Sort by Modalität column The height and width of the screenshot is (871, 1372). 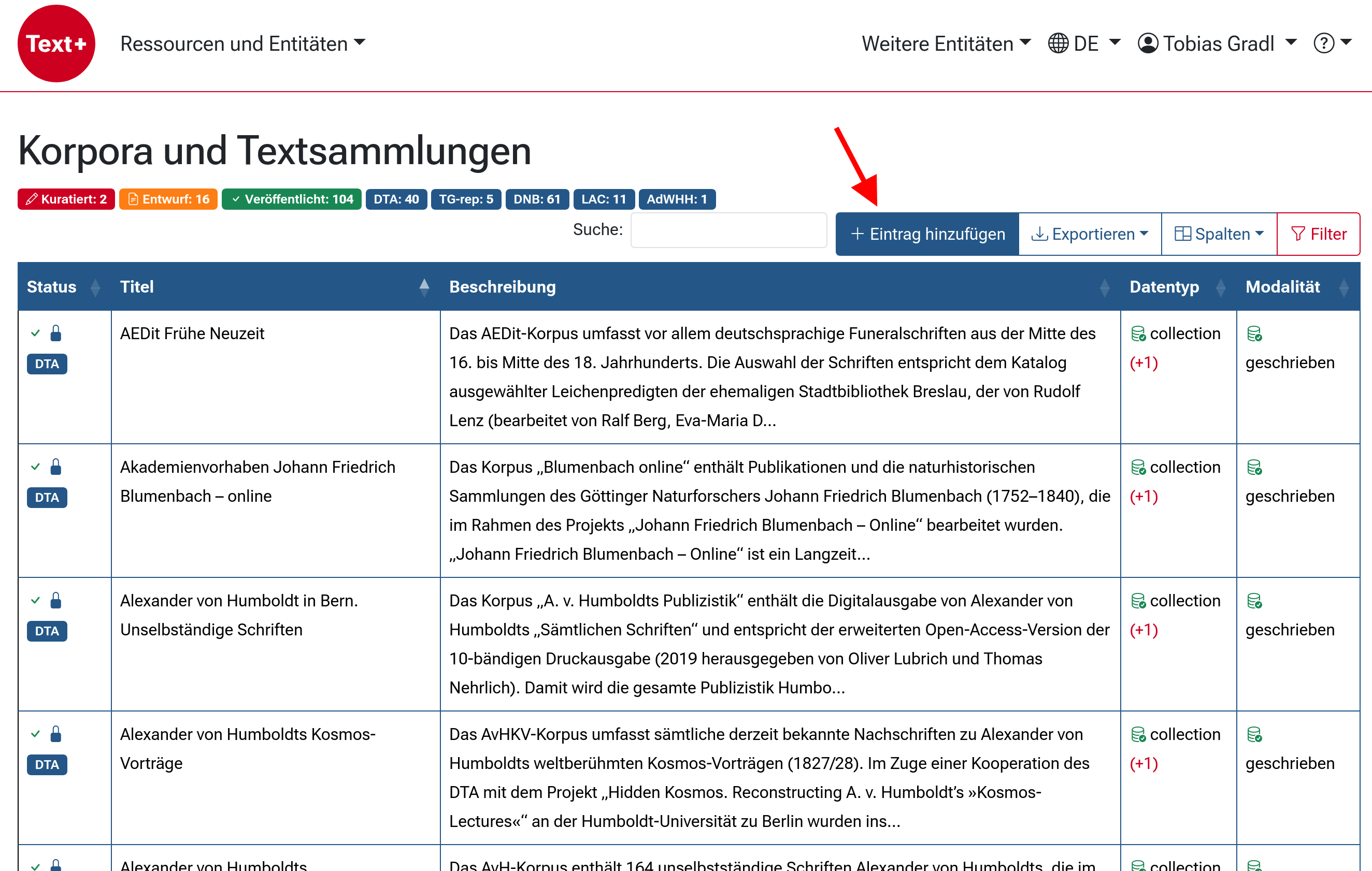click(x=1298, y=287)
